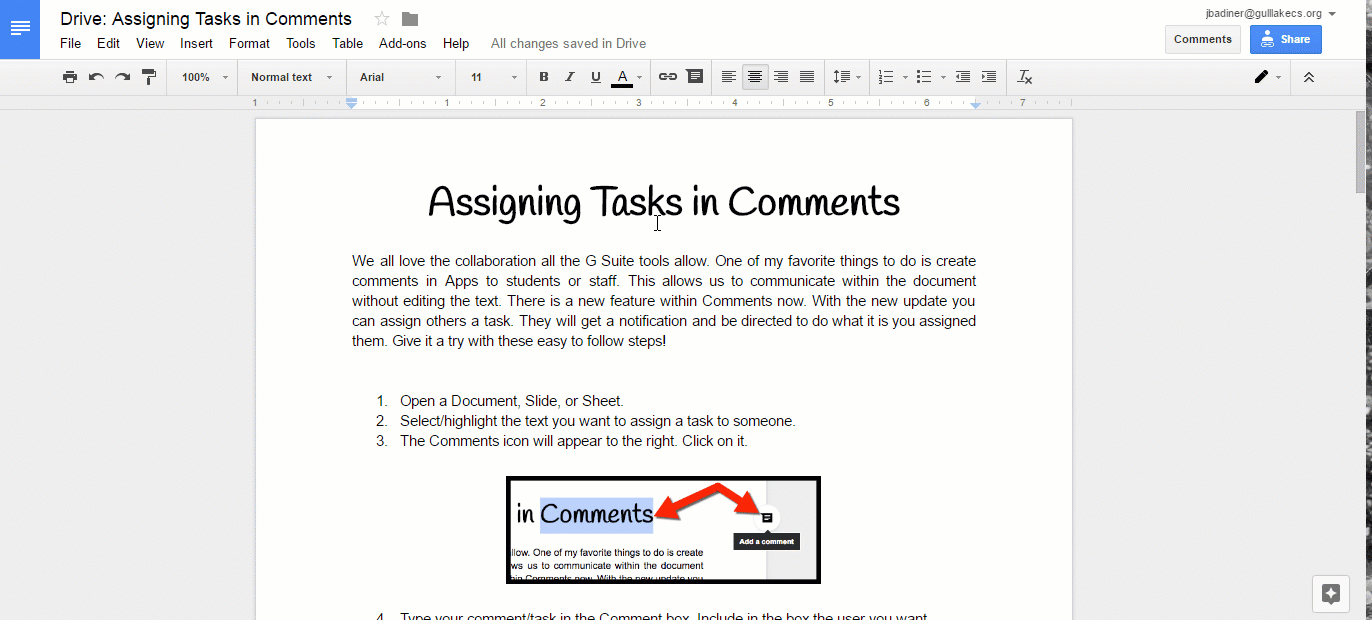Click the Comments button

1203,39
